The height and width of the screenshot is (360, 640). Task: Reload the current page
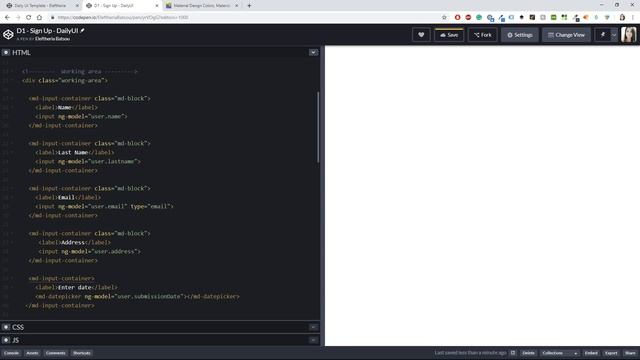pos(29,18)
